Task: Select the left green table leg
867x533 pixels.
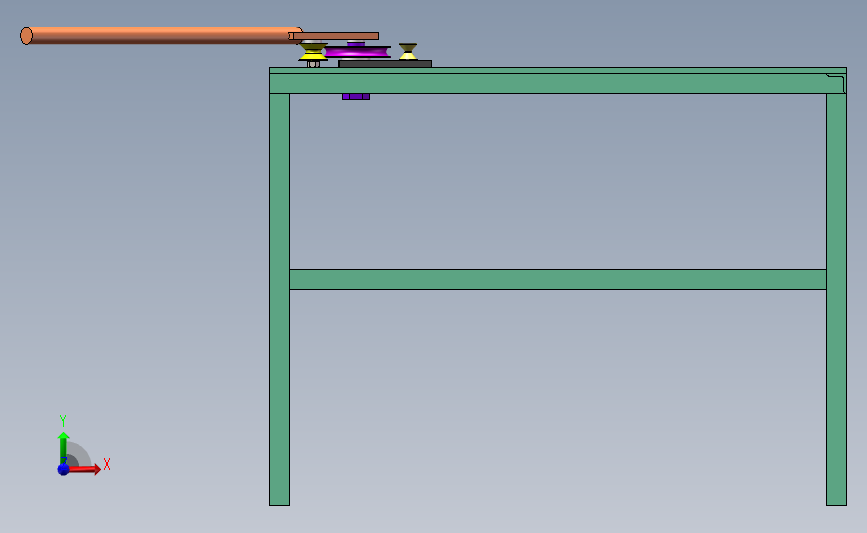Action: 279,299
